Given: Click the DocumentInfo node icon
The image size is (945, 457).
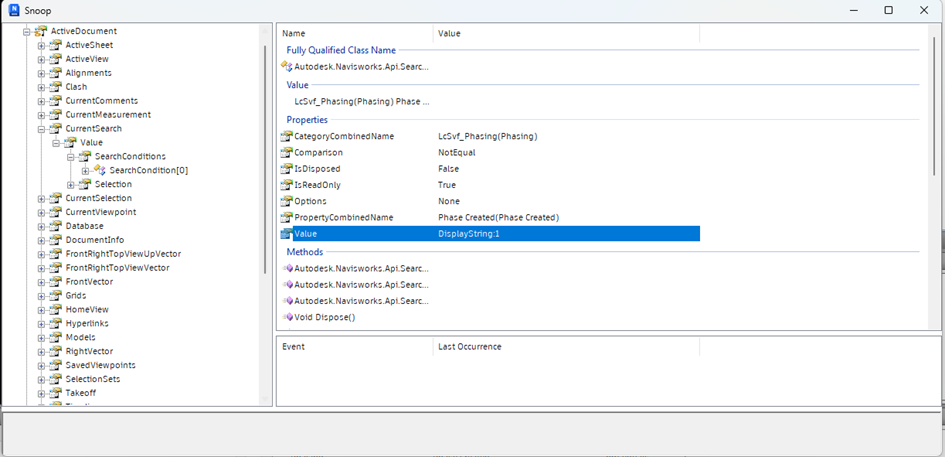Looking at the screenshot, I should pyautogui.click(x=56, y=240).
